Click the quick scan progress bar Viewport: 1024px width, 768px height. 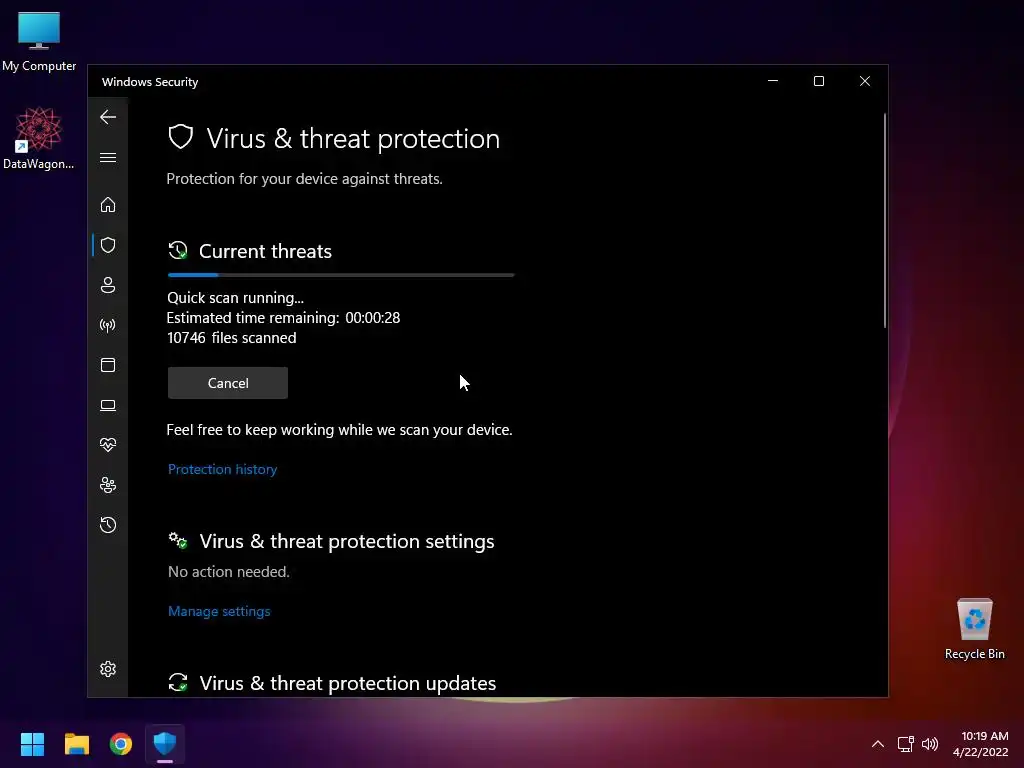click(341, 275)
